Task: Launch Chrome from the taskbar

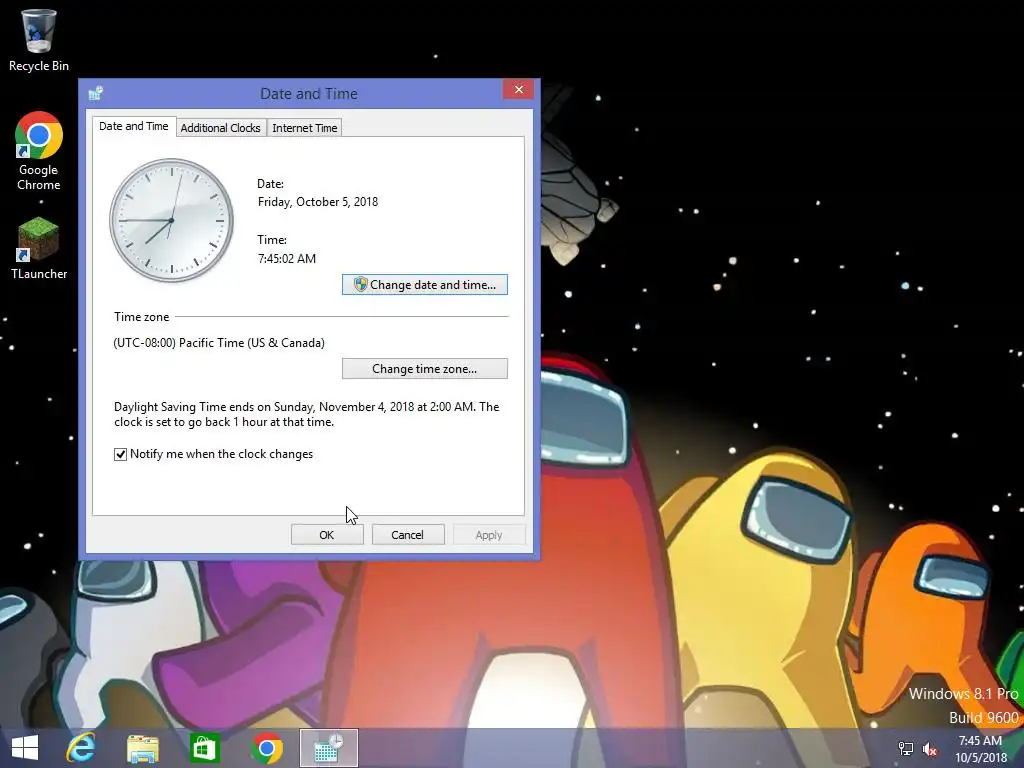Action: coord(266,748)
